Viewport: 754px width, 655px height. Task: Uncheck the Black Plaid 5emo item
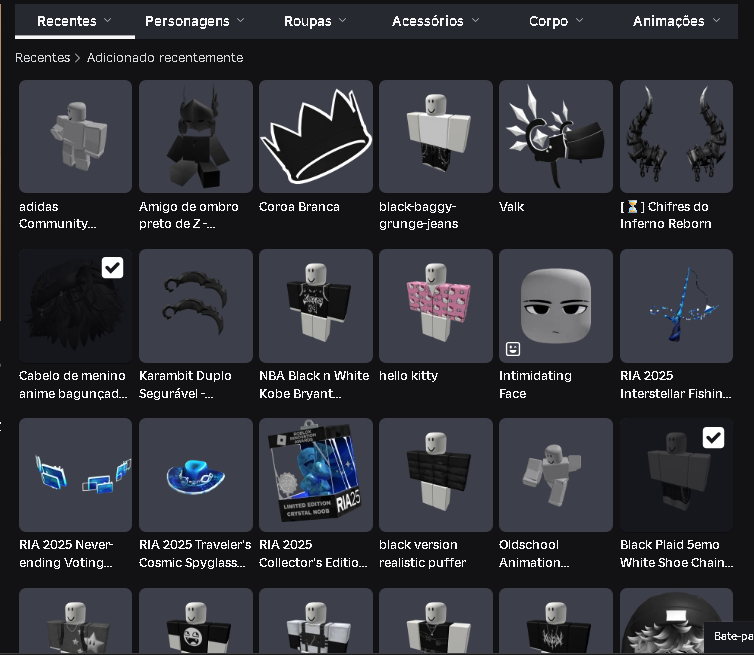point(713,437)
